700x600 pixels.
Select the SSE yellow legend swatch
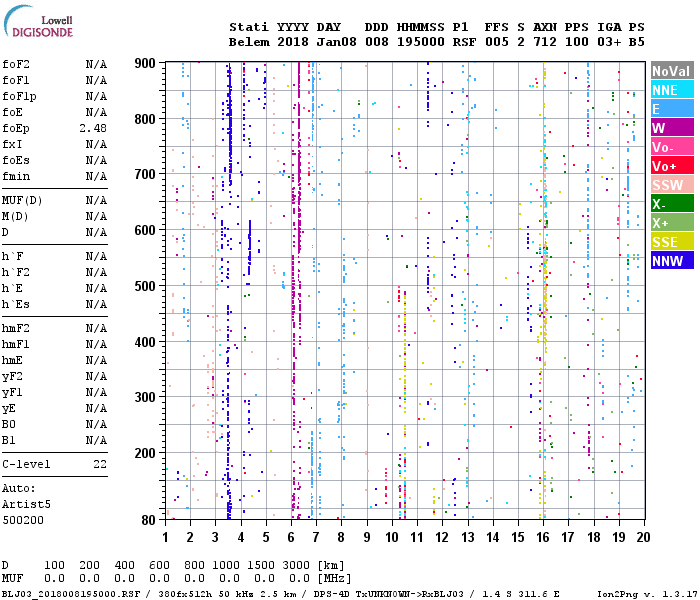click(x=672, y=242)
